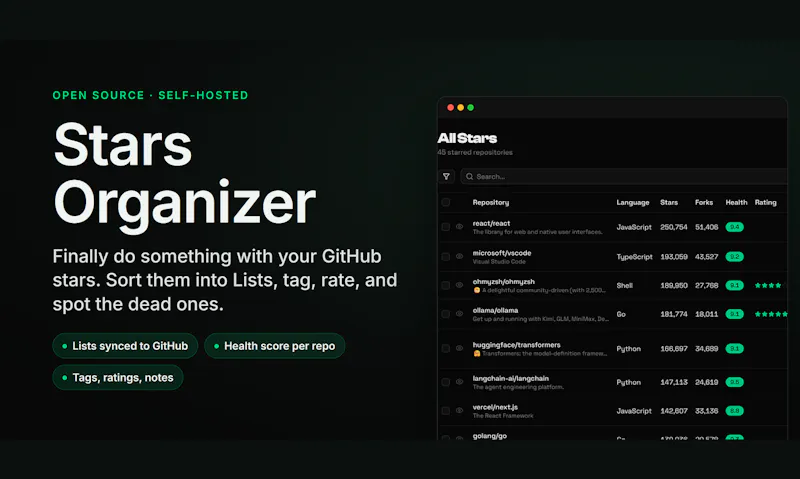Sort by the Stars column header
Viewport: 800px width, 479px height.
coord(669,203)
